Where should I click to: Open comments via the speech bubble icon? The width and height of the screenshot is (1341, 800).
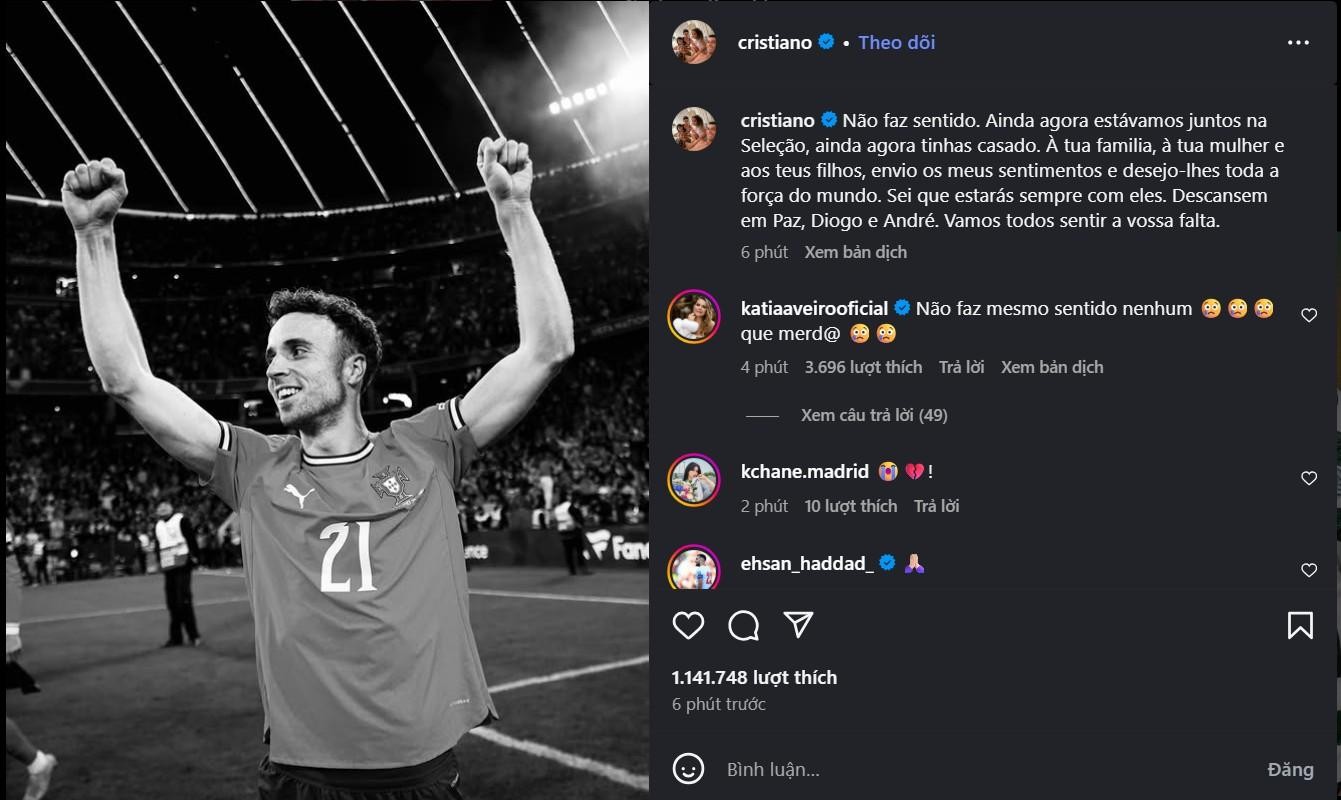point(743,626)
